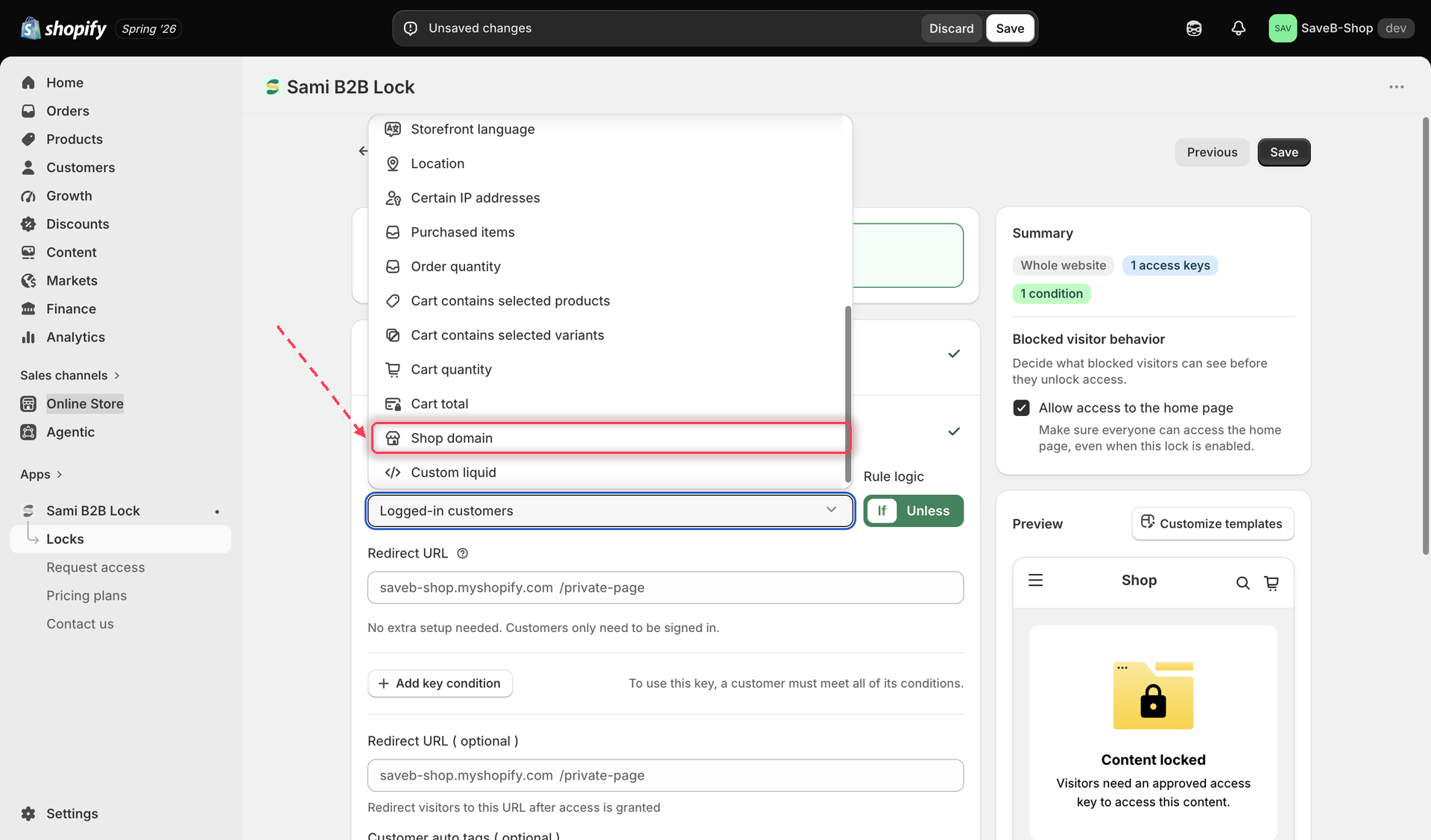Choose Shop domain from the condition list
The width and height of the screenshot is (1431, 840).
610,438
